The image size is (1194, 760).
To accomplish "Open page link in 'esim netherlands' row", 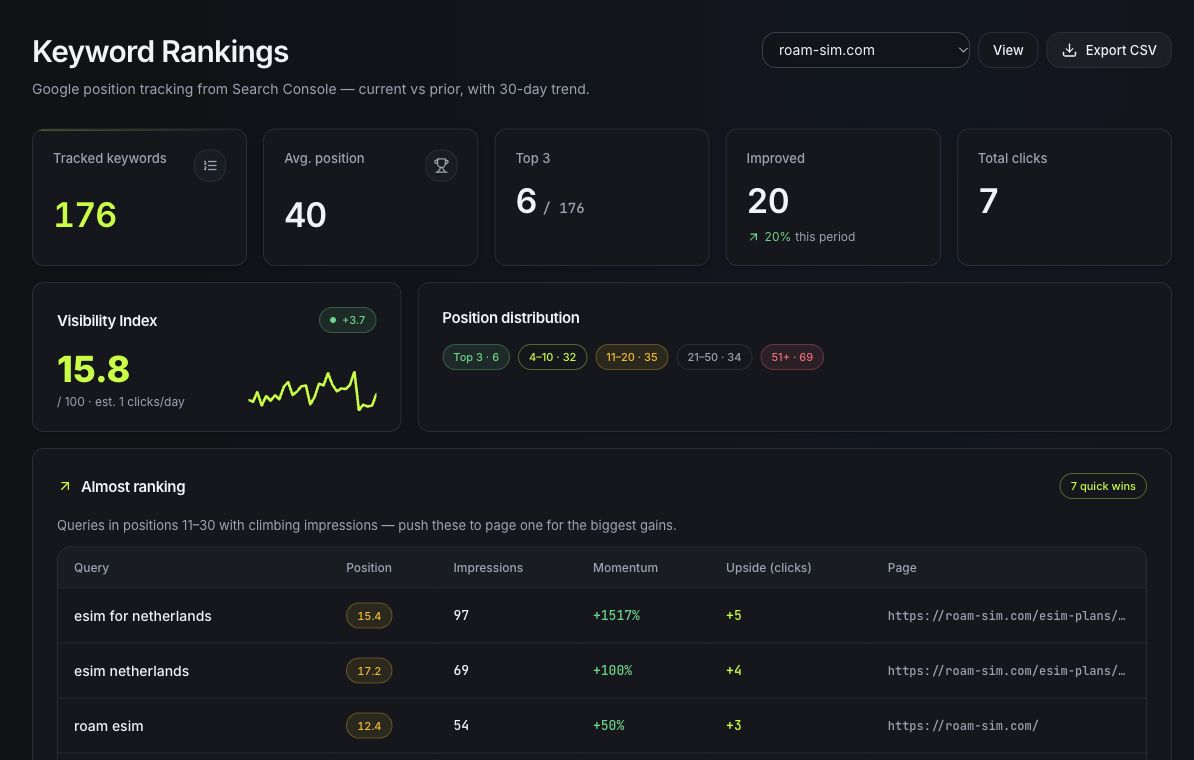I will click(1006, 670).
